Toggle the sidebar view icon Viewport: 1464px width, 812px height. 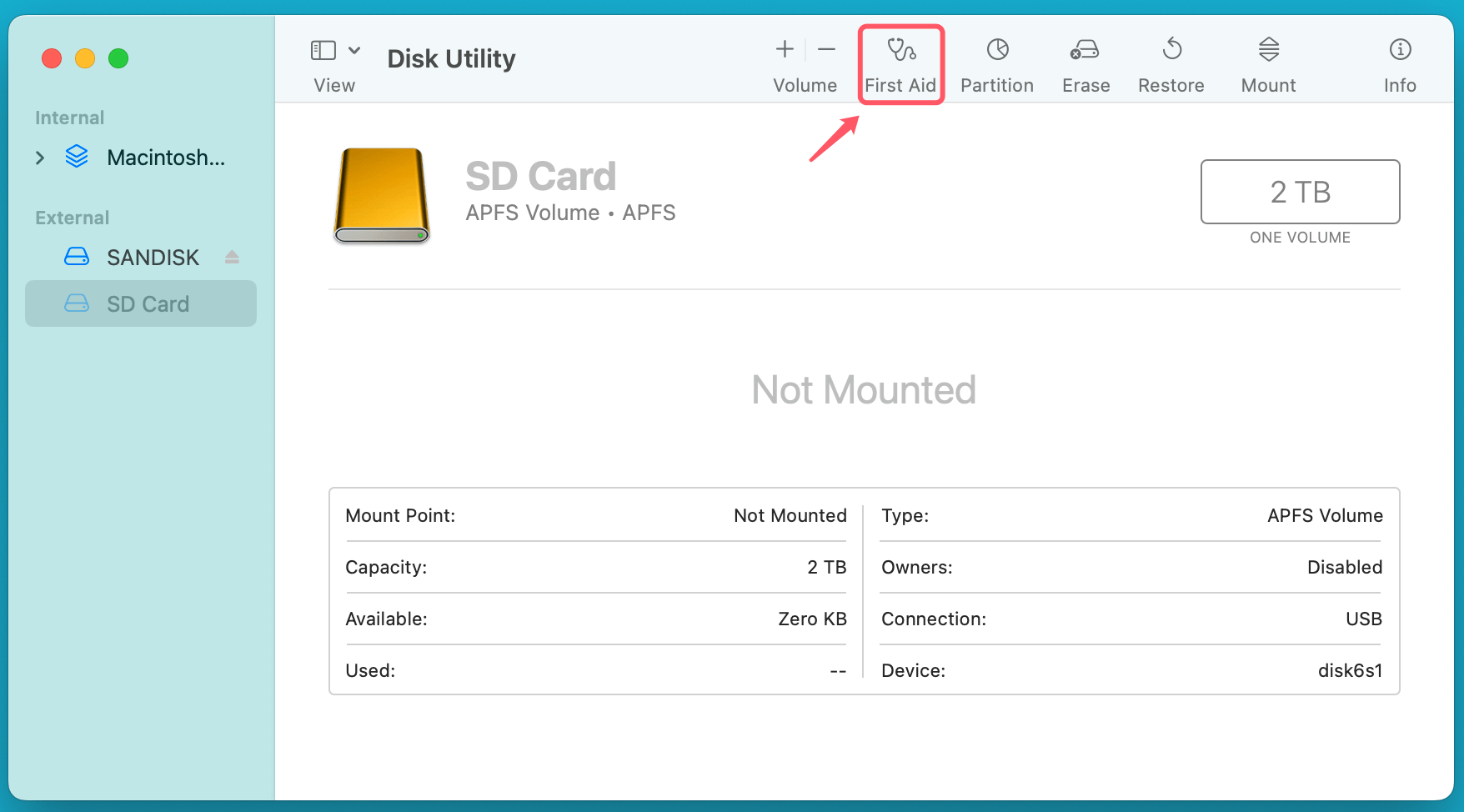coord(323,49)
